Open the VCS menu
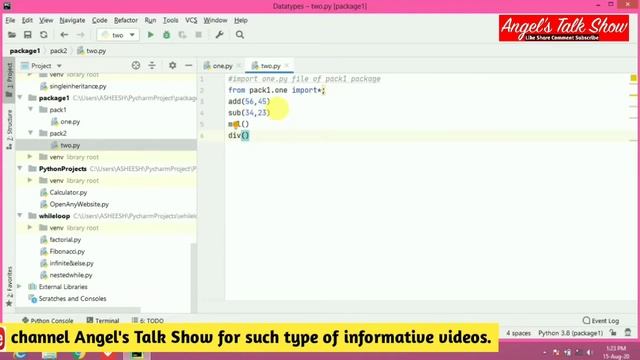Viewport: 640px width, 360px height. pyautogui.click(x=191, y=20)
